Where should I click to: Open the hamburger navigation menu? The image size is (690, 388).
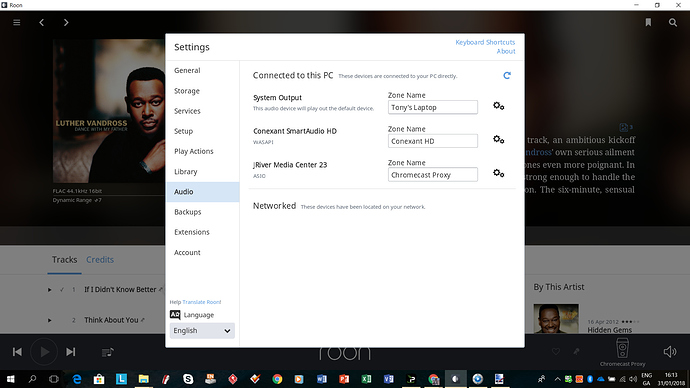(17, 22)
